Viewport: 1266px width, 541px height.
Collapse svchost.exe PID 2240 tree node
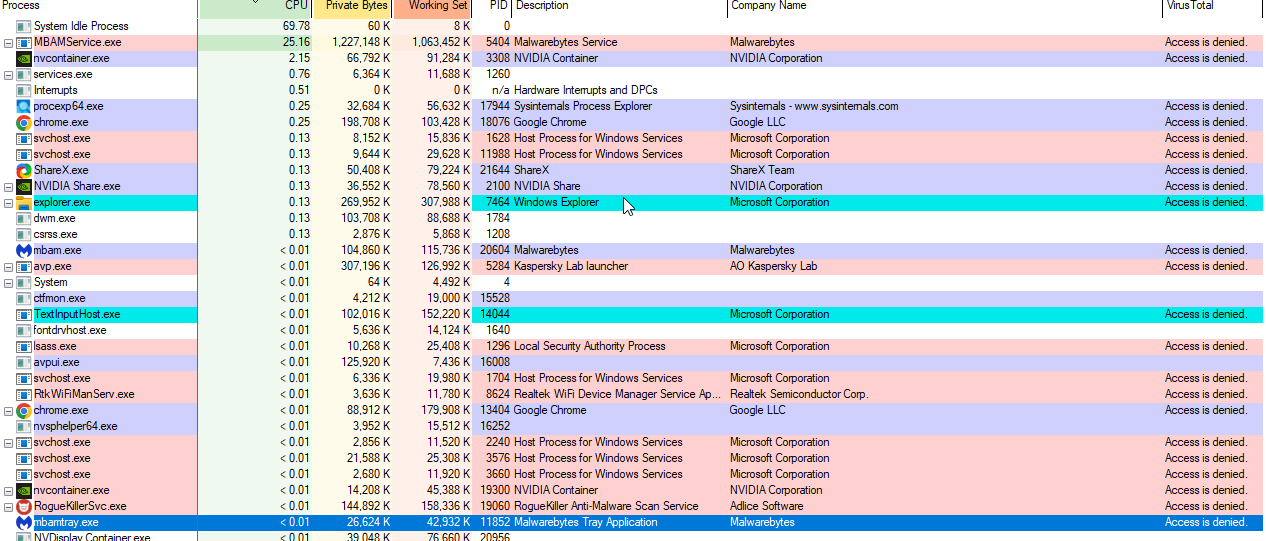coord(8,442)
